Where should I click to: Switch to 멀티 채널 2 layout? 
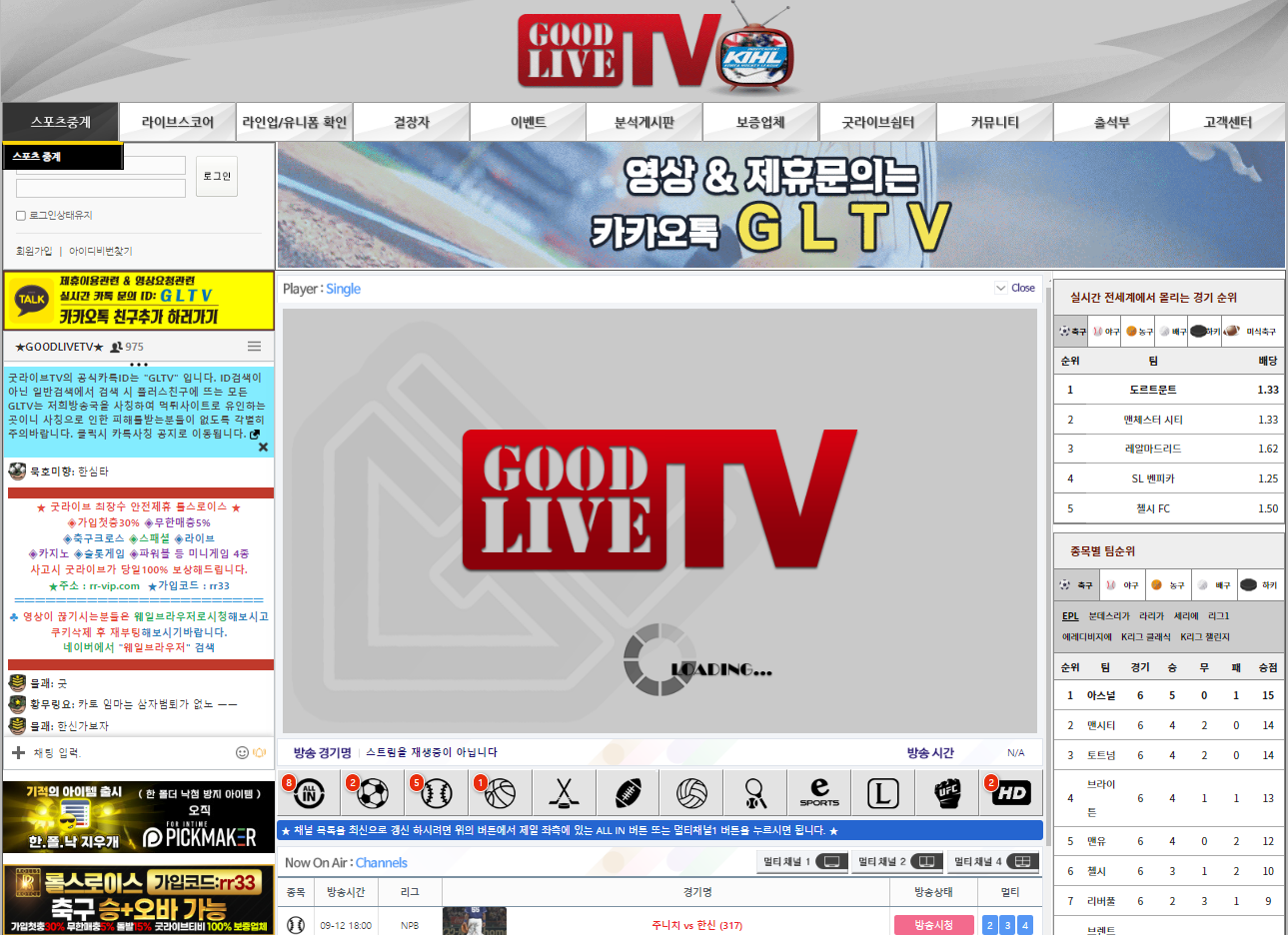(x=895, y=861)
